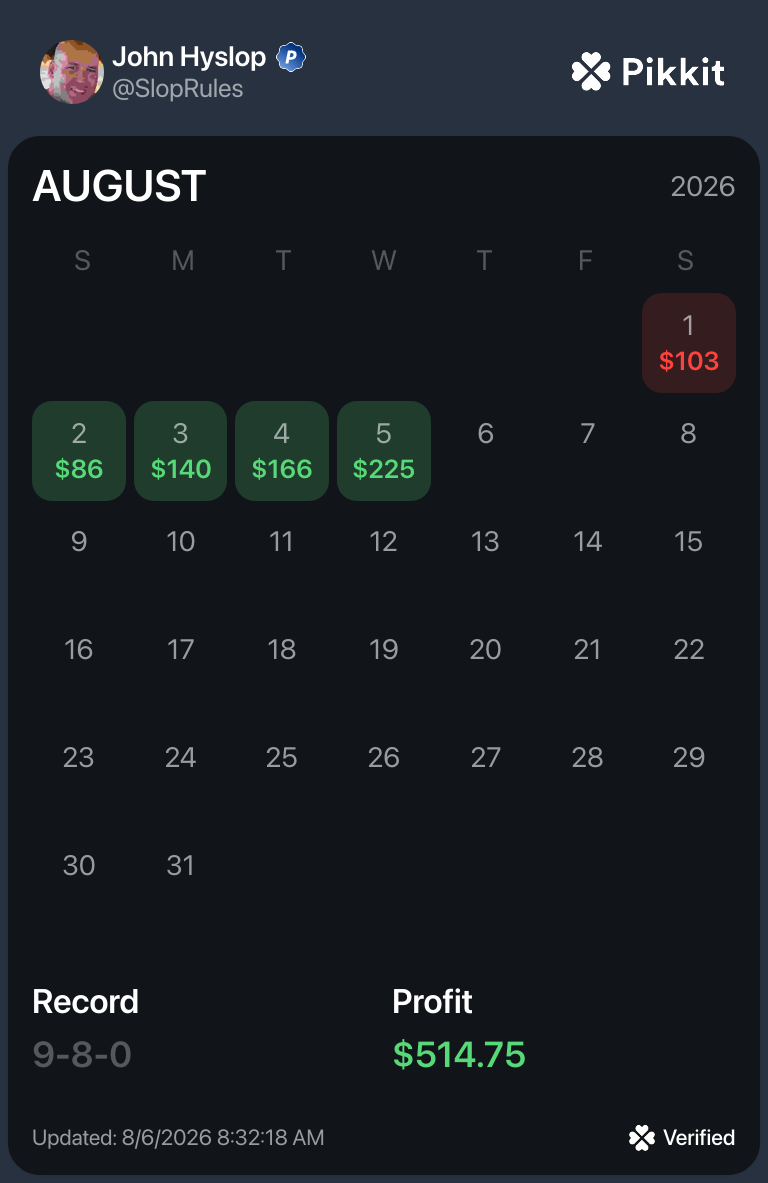Click the $514.75 profit total
Screen dimensions: 768x1183
pos(459,1054)
